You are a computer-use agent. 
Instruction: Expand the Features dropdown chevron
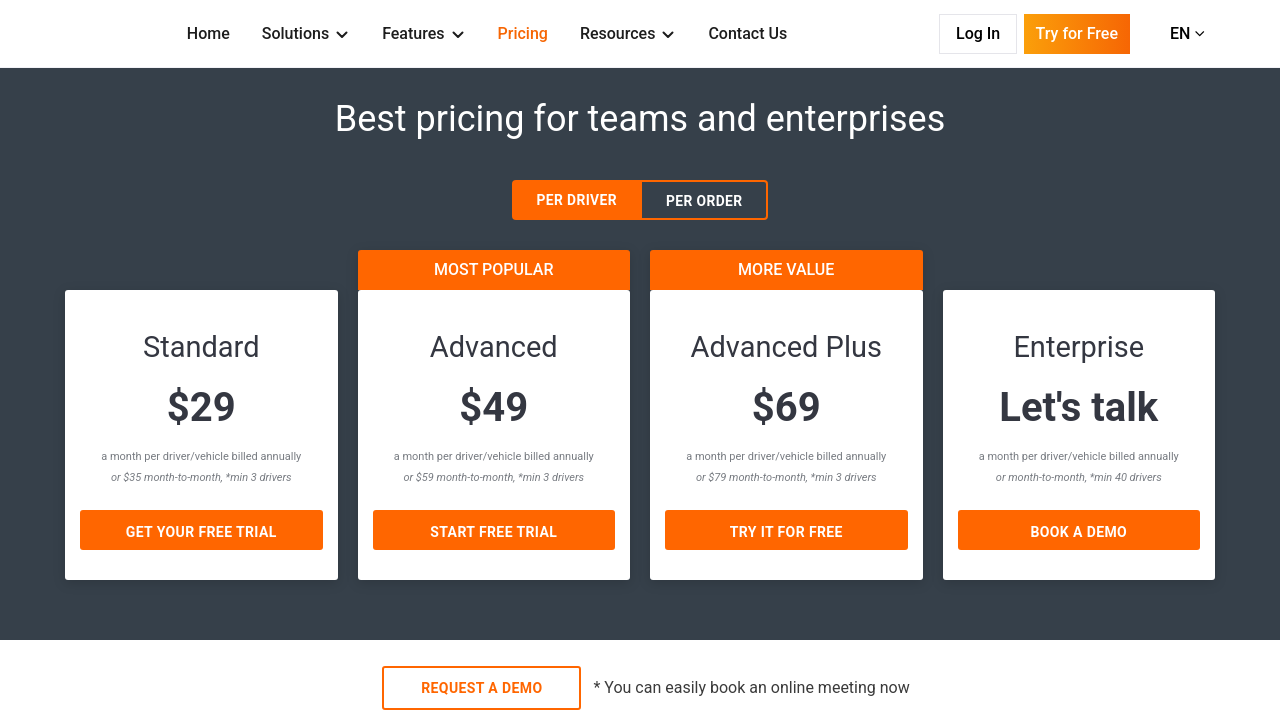pyautogui.click(x=458, y=35)
